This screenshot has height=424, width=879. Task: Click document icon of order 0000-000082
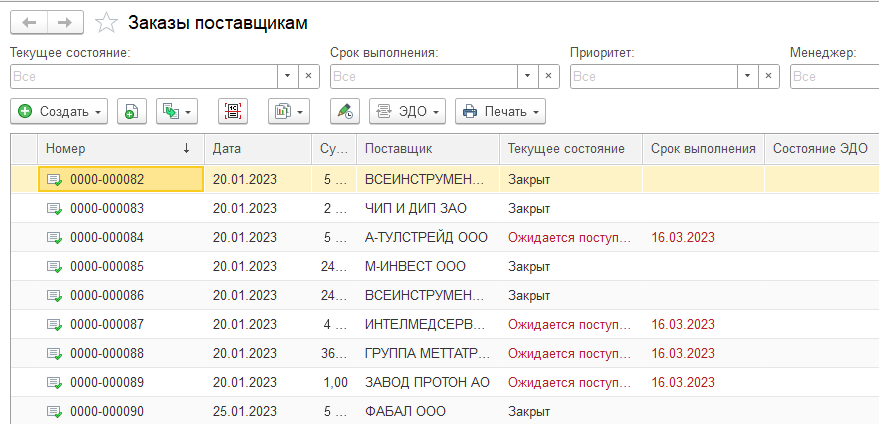click(54, 180)
